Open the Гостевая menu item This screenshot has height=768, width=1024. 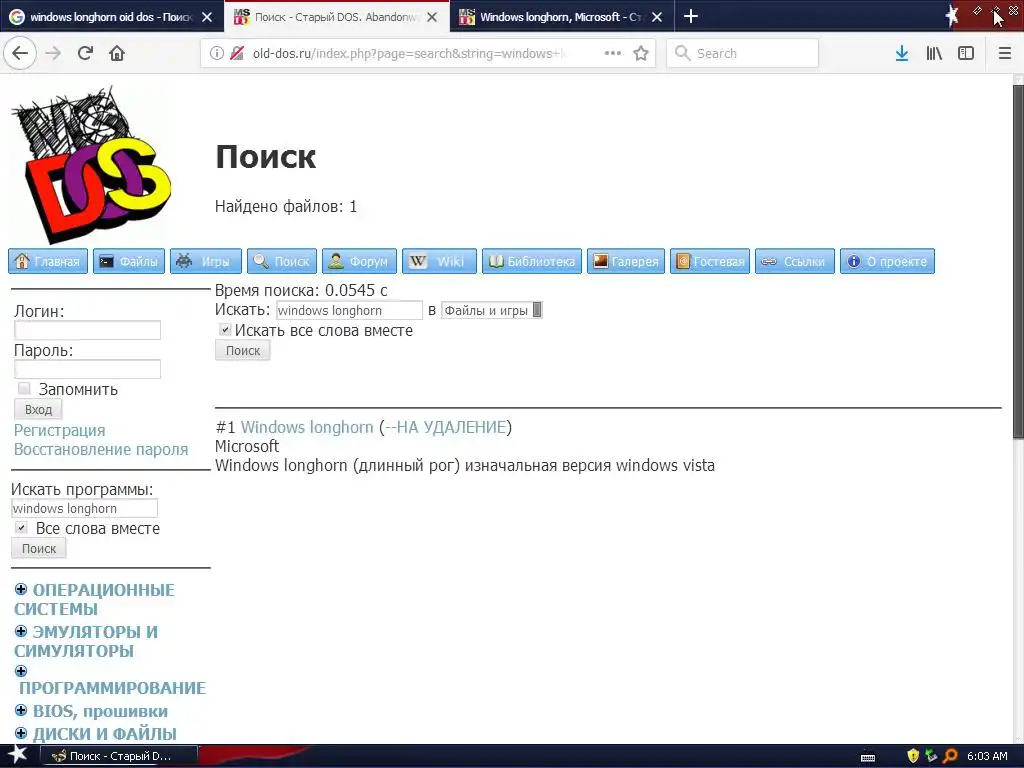pyautogui.click(x=710, y=261)
